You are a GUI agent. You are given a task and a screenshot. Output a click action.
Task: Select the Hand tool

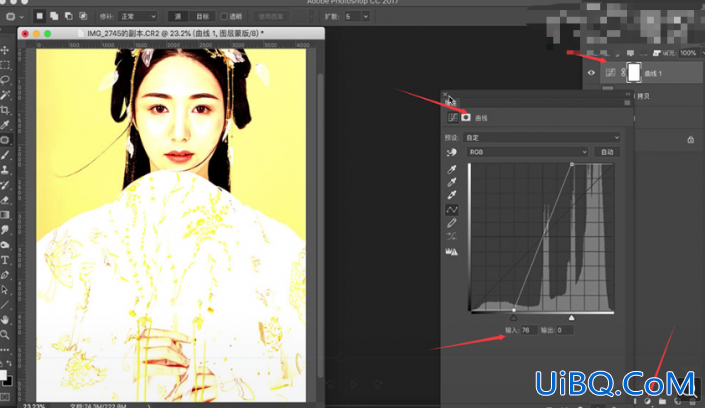pos(5,320)
